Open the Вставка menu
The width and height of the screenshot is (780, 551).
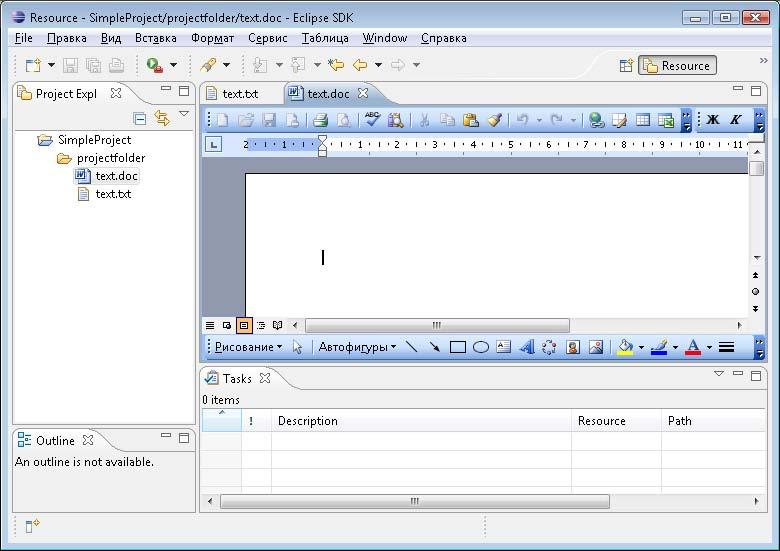155,38
